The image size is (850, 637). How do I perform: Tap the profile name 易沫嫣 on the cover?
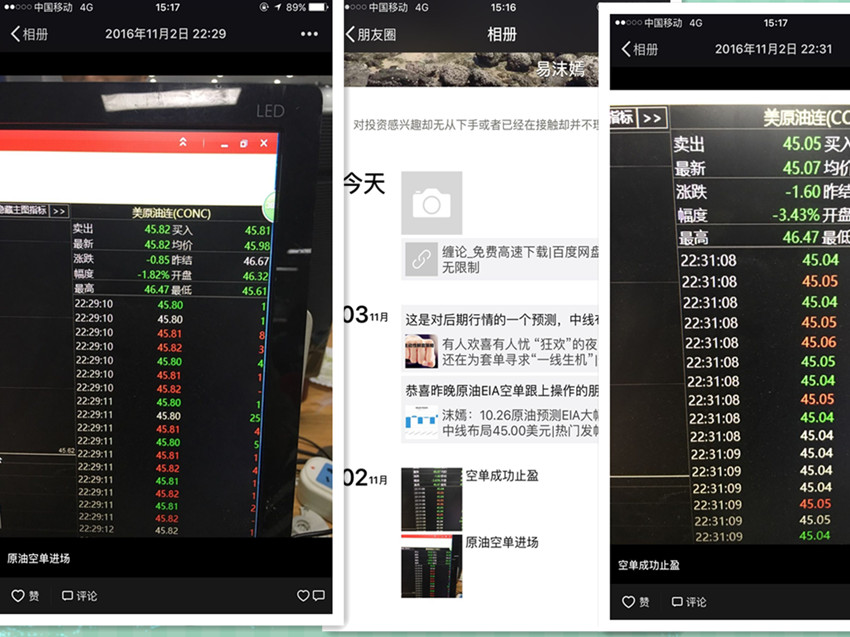click(561, 69)
